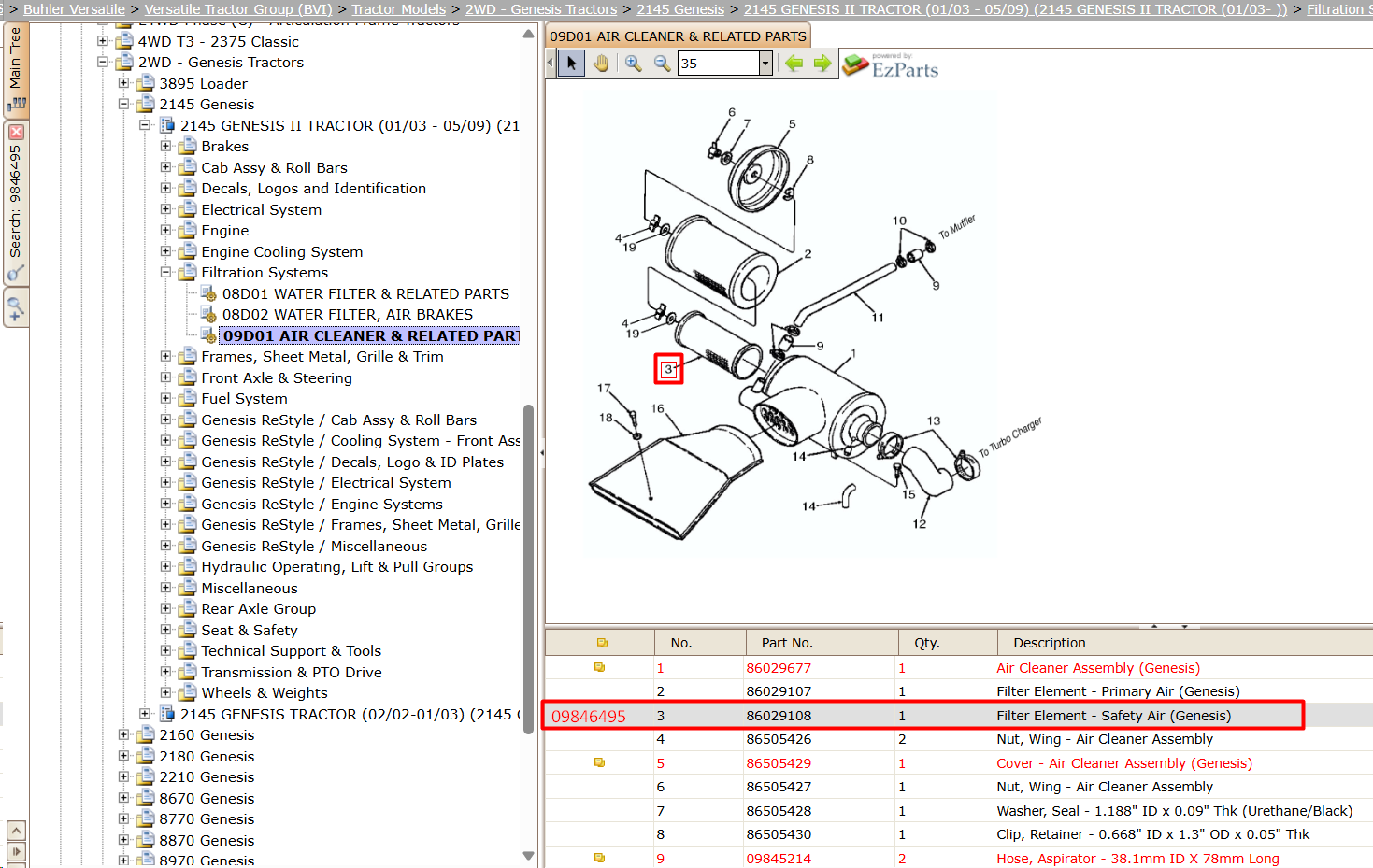
Task: Click the Engine folder icon
Action: 187,230
